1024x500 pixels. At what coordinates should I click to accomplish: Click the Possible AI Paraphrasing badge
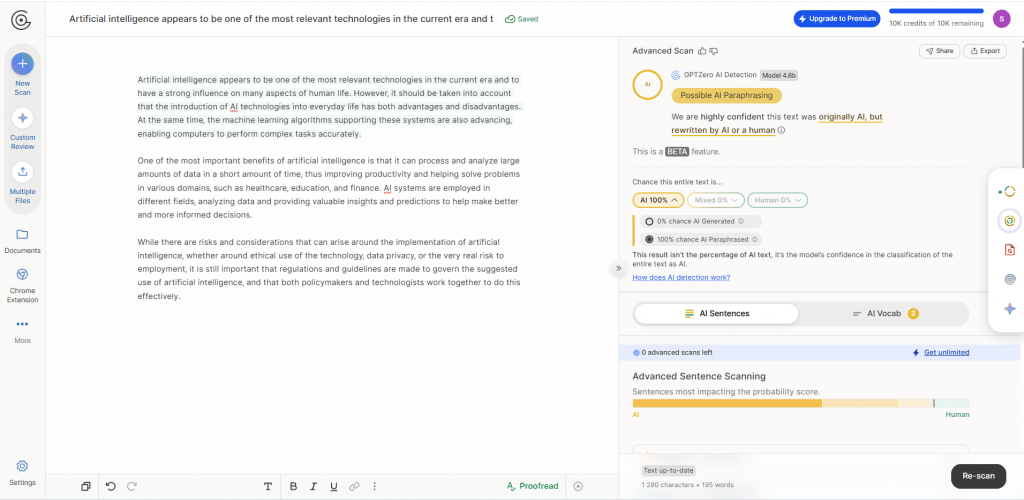coord(726,95)
